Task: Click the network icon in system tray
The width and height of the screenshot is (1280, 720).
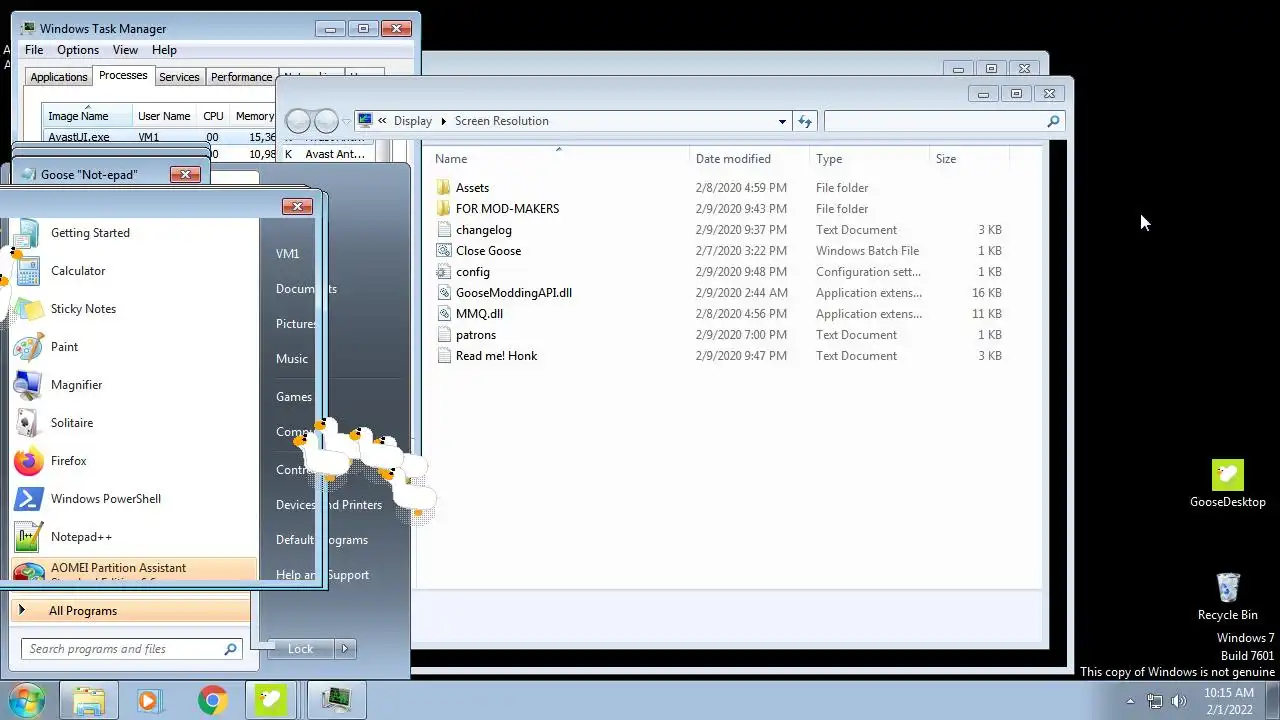Action: pyautogui.click(x=1154, y=701)
